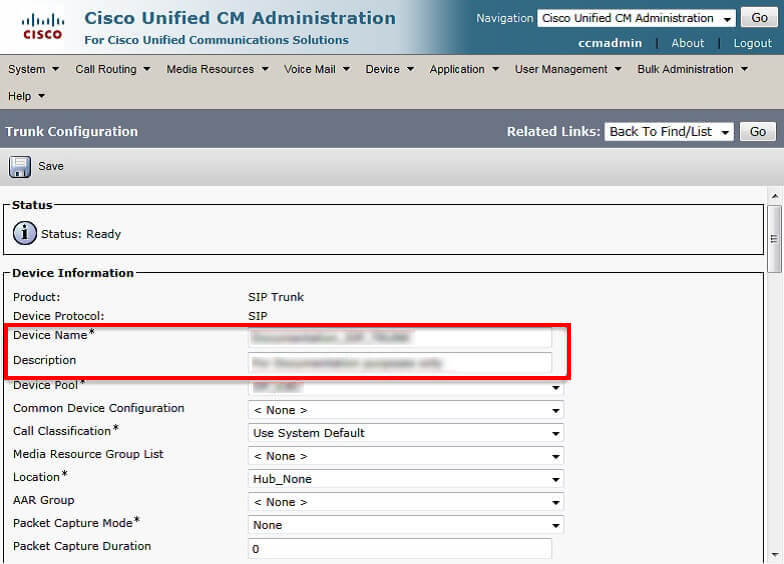The image size is (784, 564).
Task: Click the scrollbar down arrow
Action: tap(774, 554)
